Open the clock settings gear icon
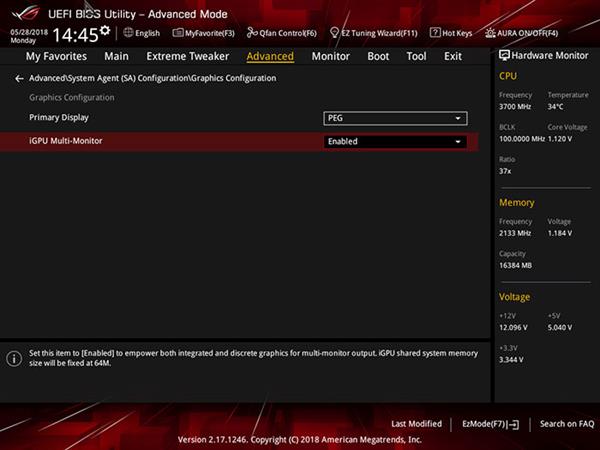 105,30
